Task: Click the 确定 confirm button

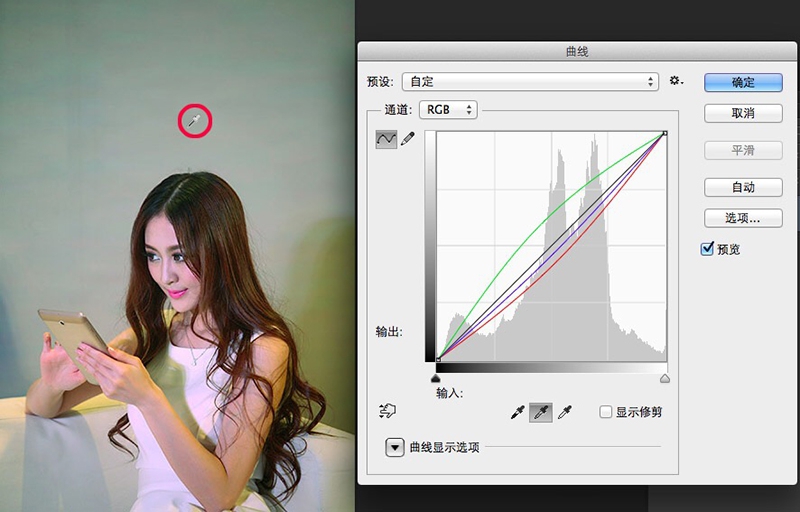Action: click(743, 82)
